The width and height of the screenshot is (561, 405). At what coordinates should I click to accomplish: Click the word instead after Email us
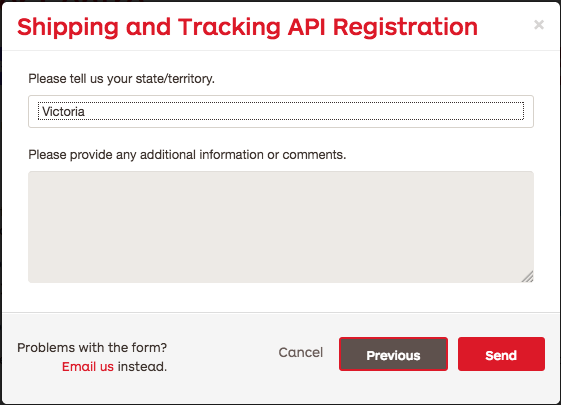click(142, 366)
